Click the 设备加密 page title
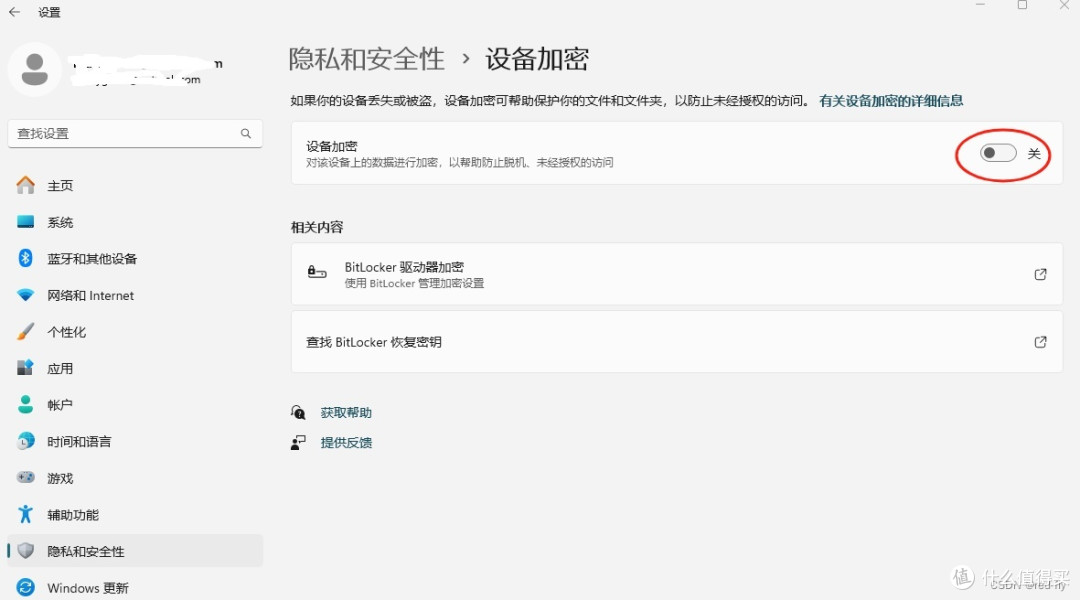The width and height of the screenshot is (1080, 600). [x=537, y=59]
